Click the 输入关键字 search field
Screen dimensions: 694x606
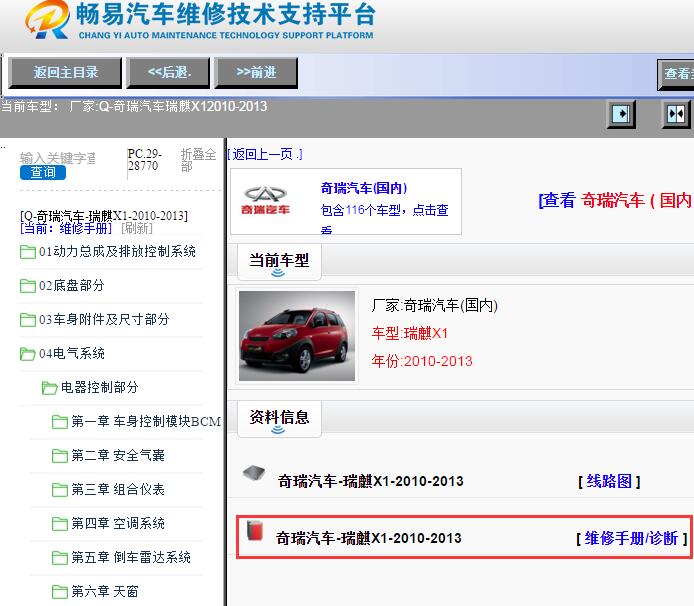pos(58,158)
